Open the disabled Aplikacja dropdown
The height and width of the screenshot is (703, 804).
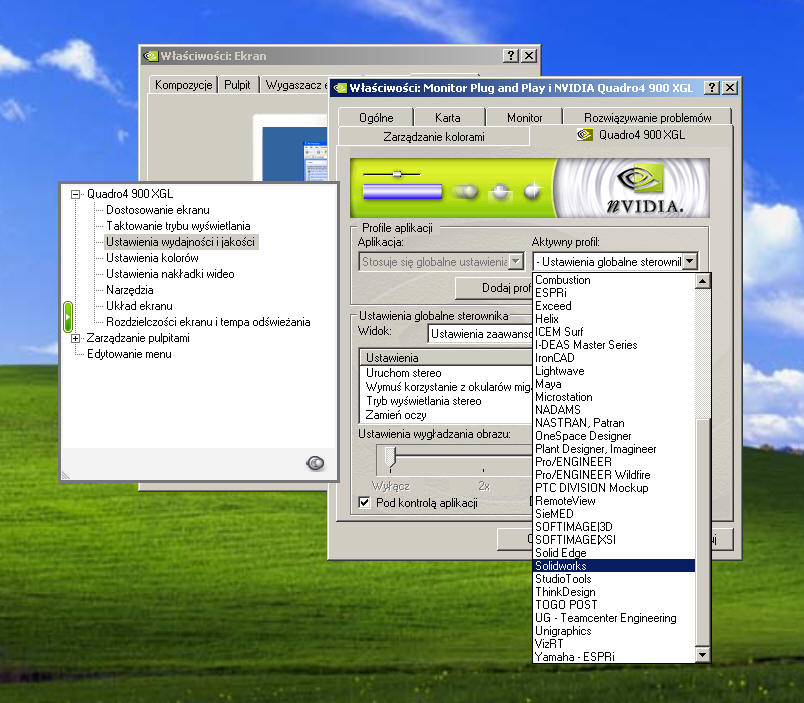point(516,262)
